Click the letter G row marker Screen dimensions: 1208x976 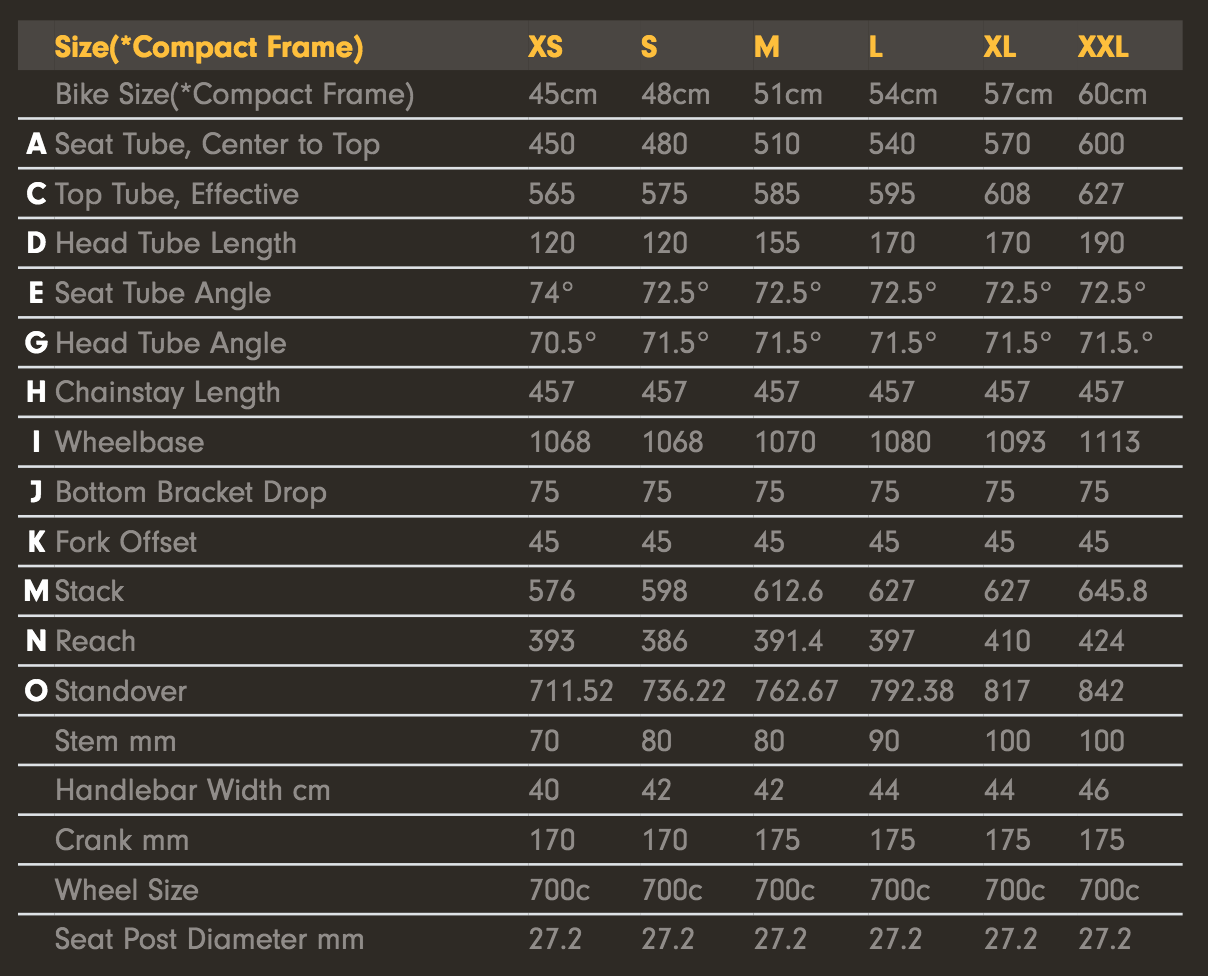(36, 343)
